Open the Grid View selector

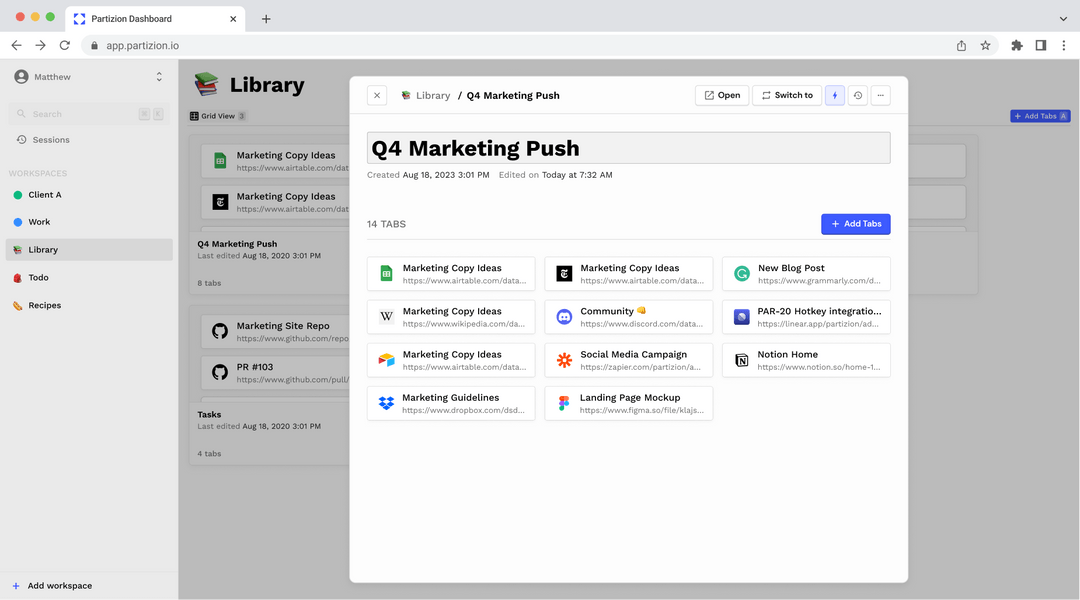217,115
